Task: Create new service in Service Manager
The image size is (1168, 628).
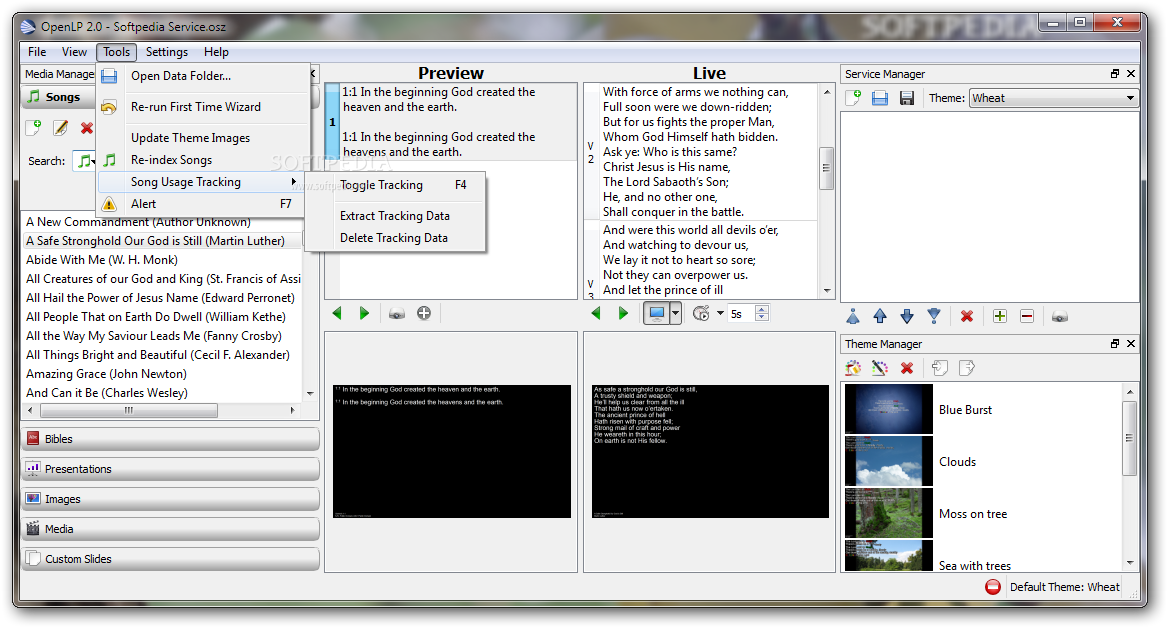Action: coord(853,98)
